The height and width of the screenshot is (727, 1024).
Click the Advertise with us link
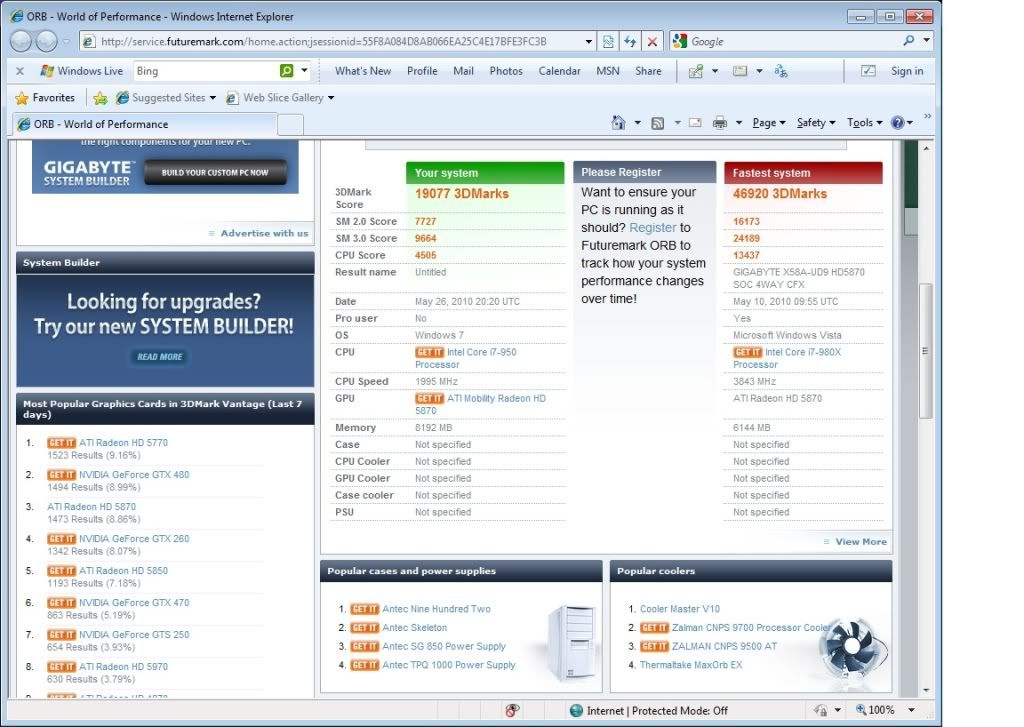pos(264,233)
